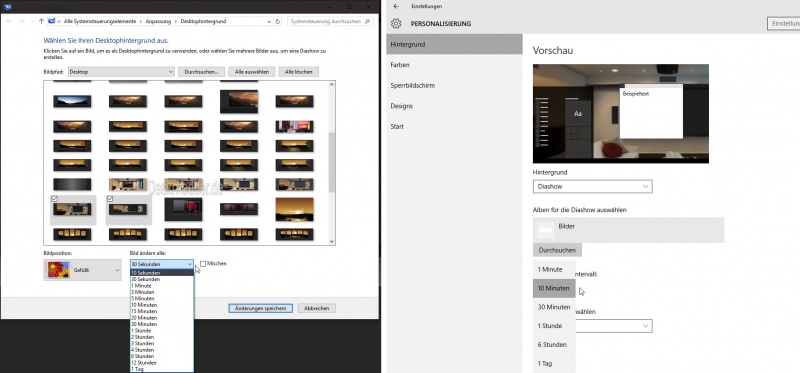The height and width of the screenshot is (373, 800).
Task: Click the wallpaper list vertical scrollbar
Action: click(x=332, y=163)
